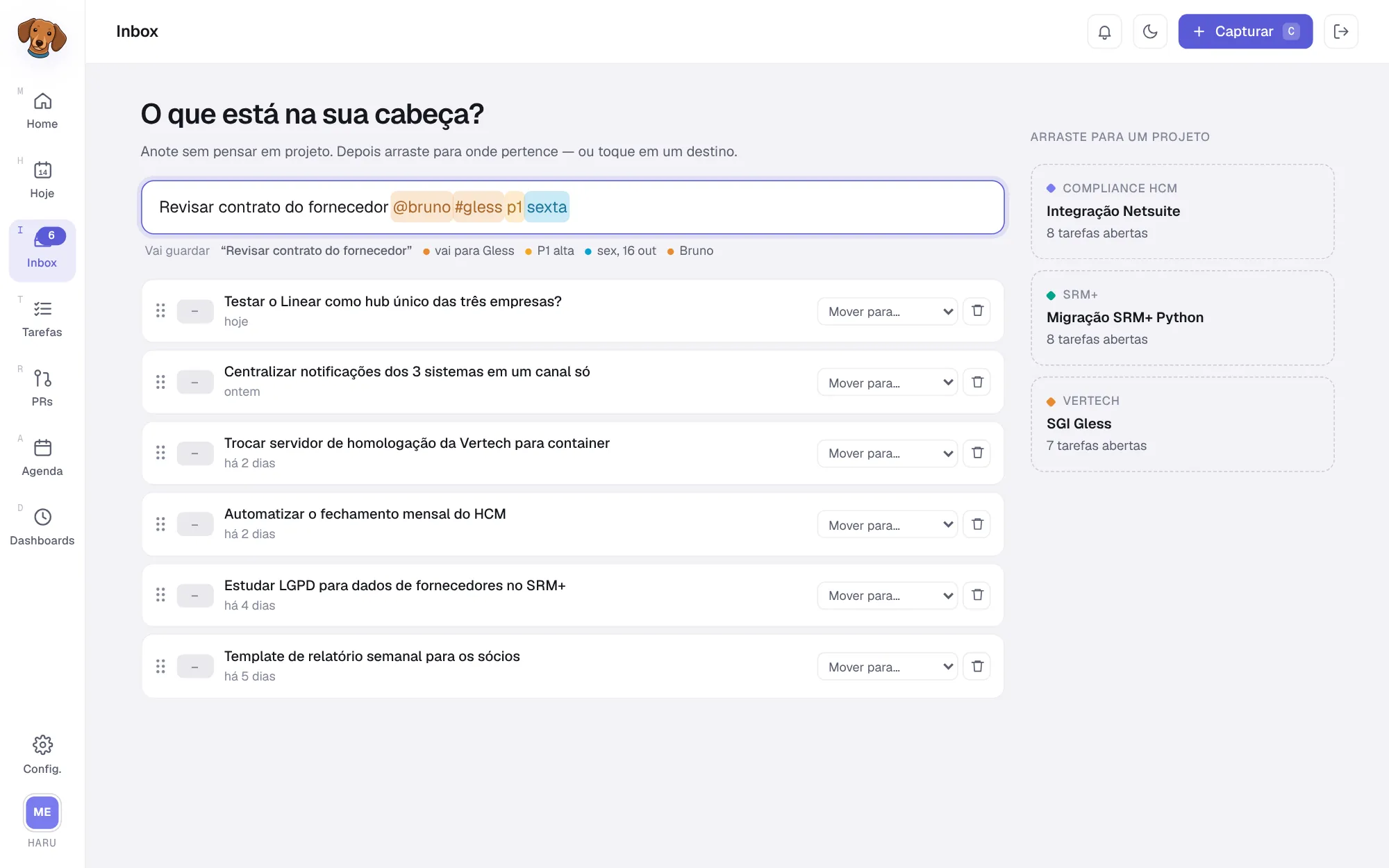Click the sexta date tag in input
The image size is (1389, 868).
click(547, 207)
